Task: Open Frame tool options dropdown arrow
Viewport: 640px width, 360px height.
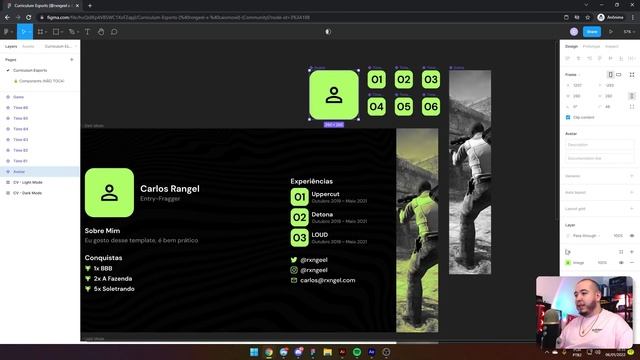Action: coord(46,32)
